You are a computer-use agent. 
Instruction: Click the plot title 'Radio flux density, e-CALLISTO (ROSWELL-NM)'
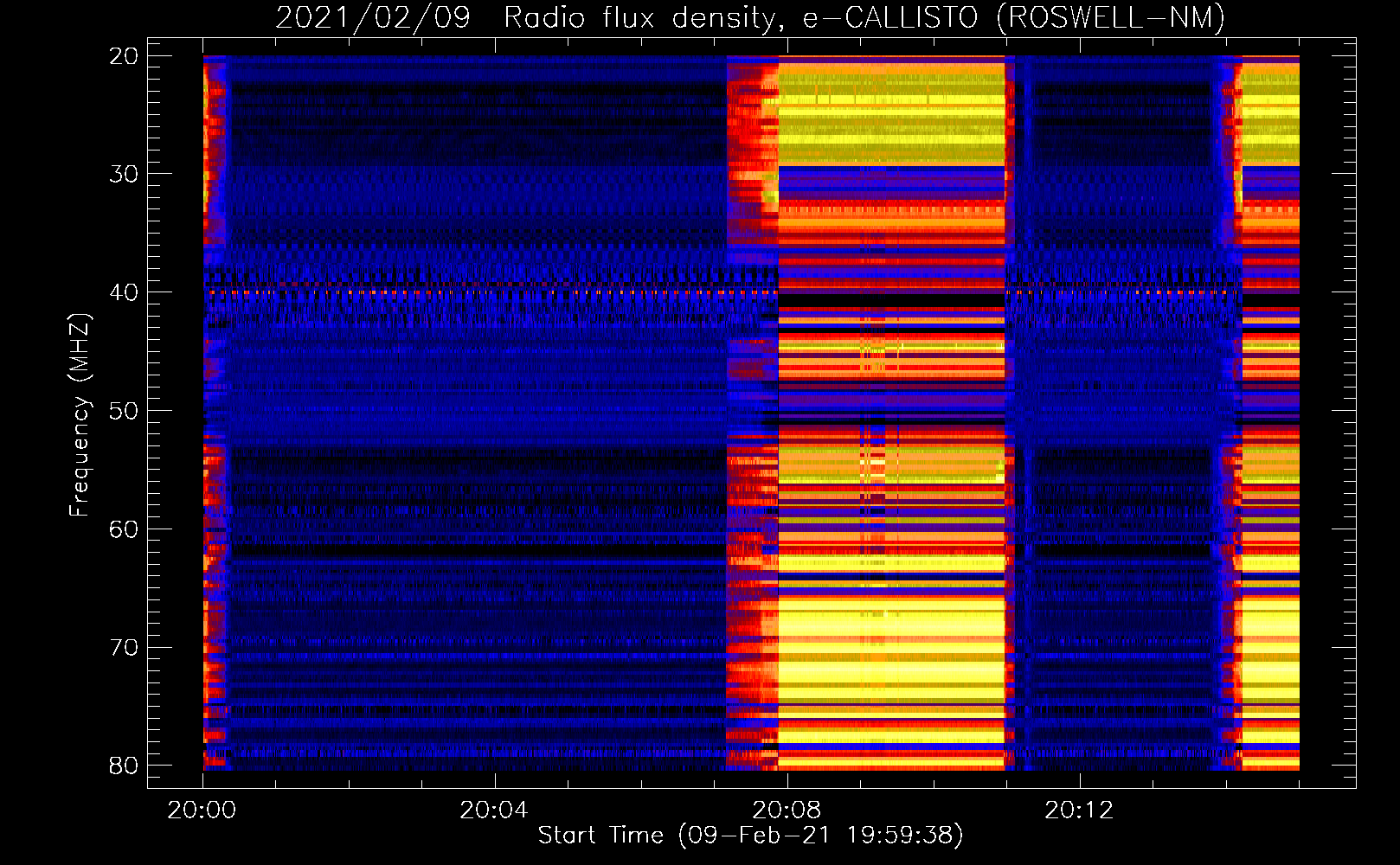864,17
